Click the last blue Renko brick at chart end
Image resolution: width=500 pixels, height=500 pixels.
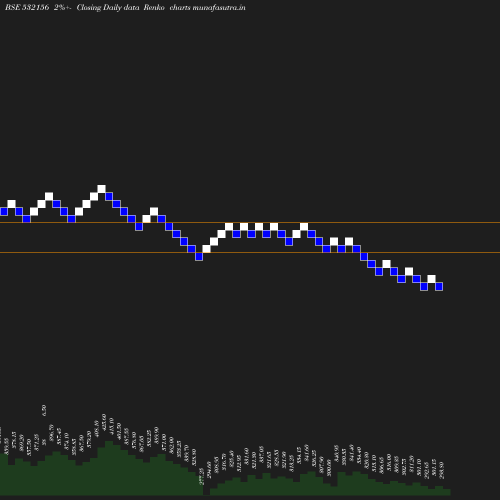[x=439, y=286]
